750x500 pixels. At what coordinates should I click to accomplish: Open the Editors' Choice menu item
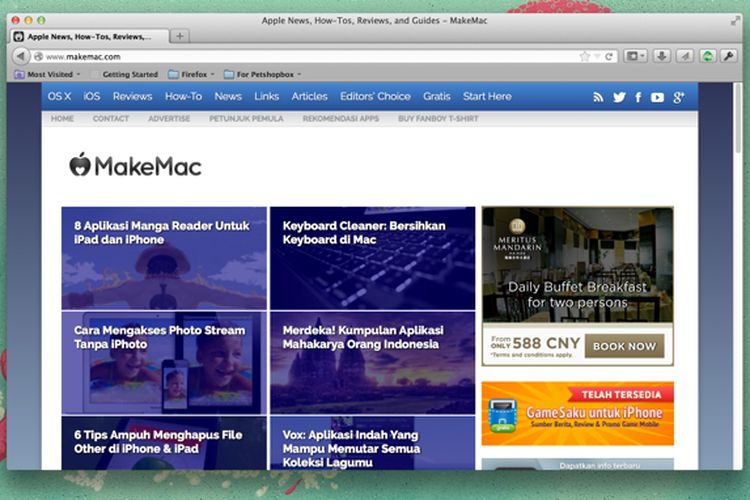375,96
